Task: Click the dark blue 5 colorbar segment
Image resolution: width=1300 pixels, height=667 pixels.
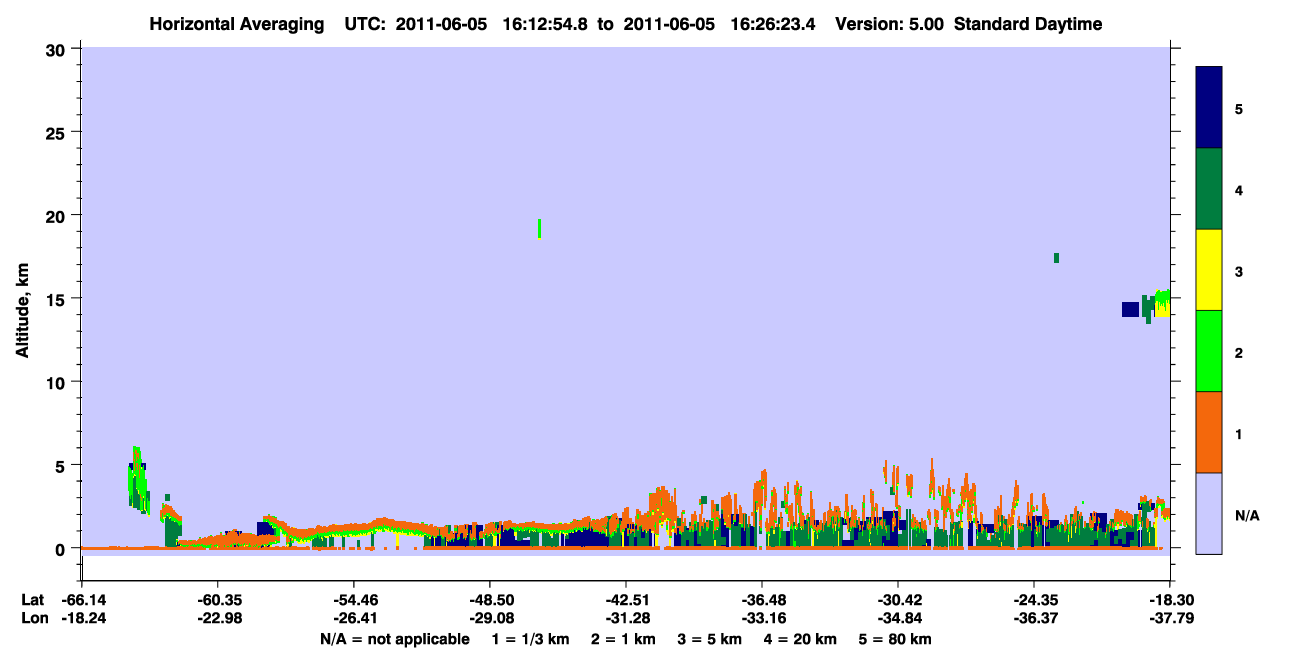Action: [1209, 108]
